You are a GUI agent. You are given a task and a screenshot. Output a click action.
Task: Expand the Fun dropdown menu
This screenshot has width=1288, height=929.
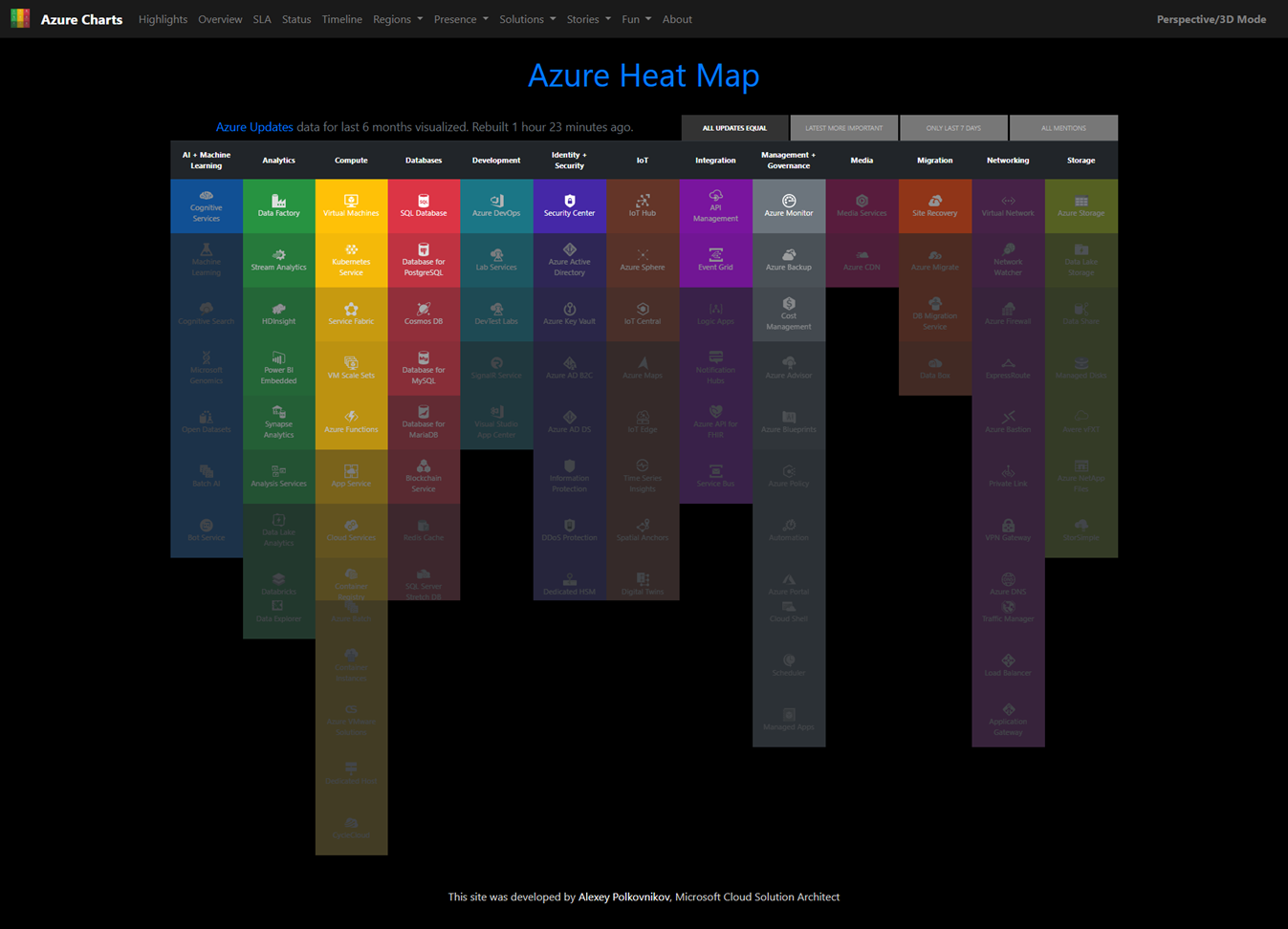pyautogui.click(x=637, y=19)
